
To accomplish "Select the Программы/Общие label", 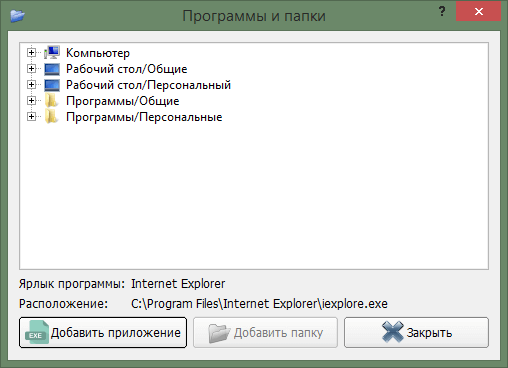I will 123,101.
